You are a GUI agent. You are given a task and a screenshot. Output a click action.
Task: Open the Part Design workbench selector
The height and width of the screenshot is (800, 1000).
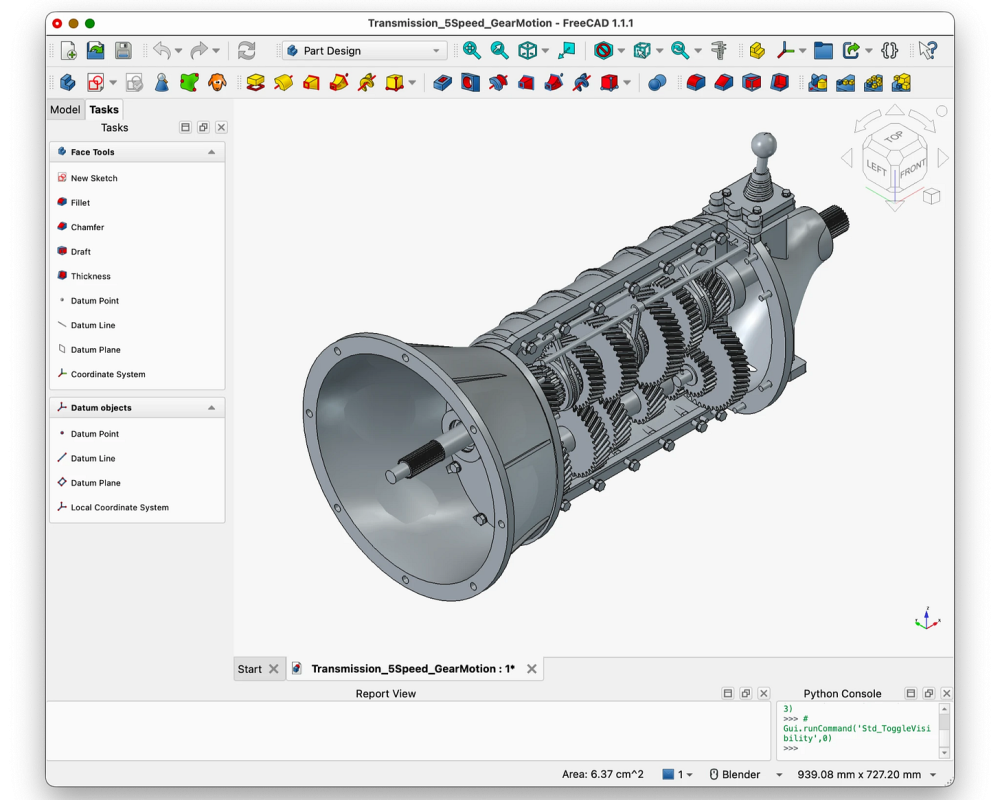pyautogui.click(x=364, y=50)
